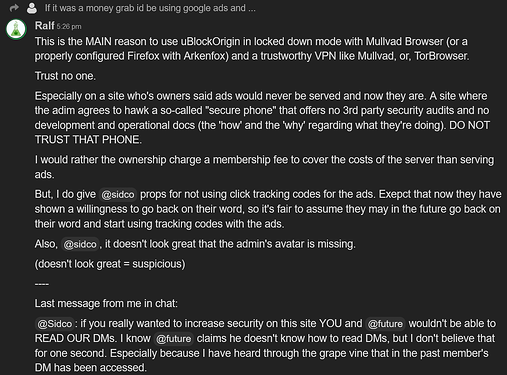Click the paragraph starting "I would rather the ownership"
Screen dimensions: 507x375
tap(264, 167)
